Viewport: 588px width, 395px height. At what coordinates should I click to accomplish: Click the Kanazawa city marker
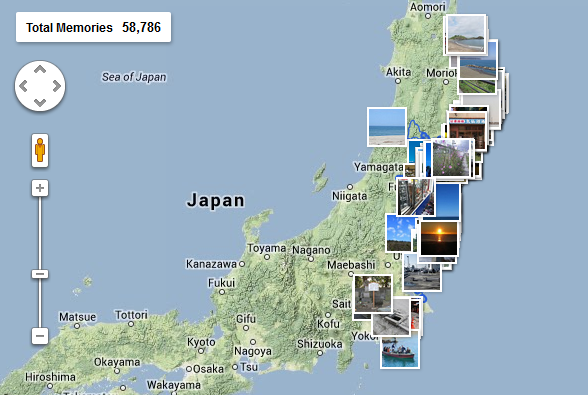(242, 264)
